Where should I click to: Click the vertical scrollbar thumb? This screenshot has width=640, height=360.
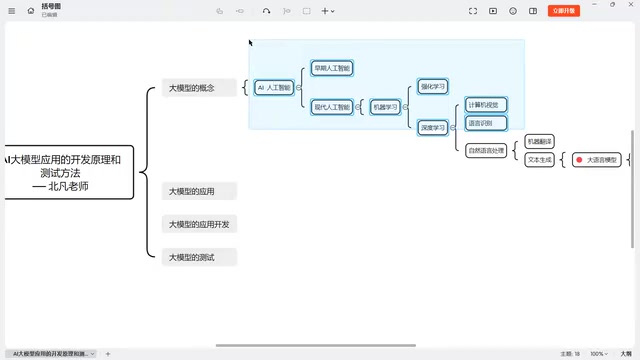click(x=632, y=189)
